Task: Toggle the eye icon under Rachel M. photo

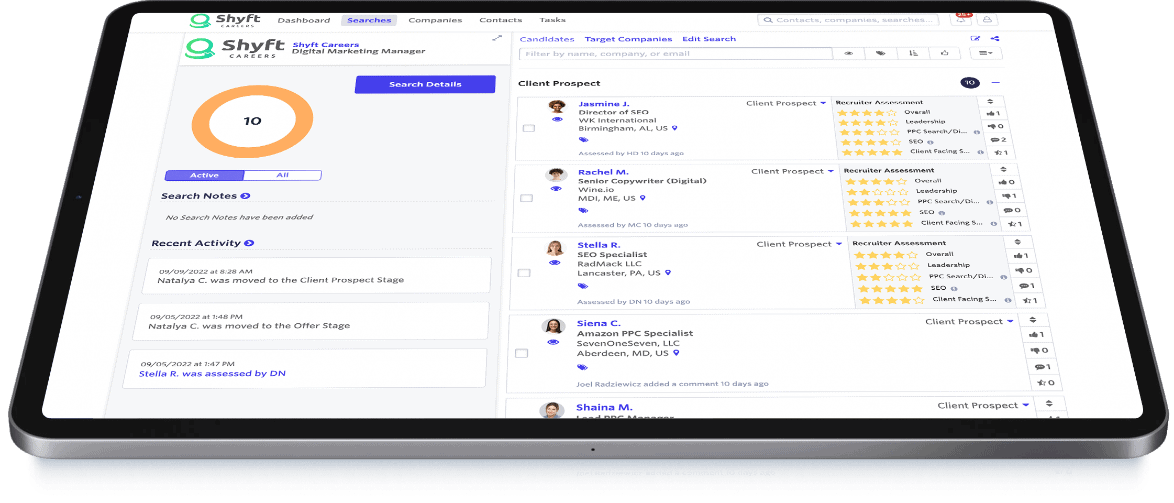Action: 556,189
